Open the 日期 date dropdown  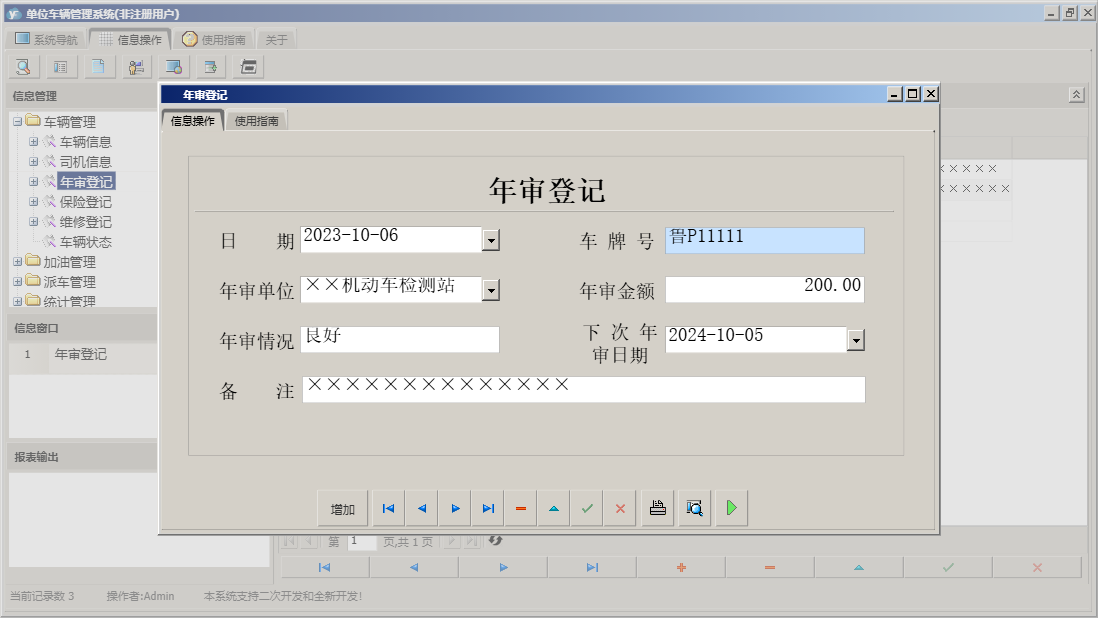tap(491, 239)
